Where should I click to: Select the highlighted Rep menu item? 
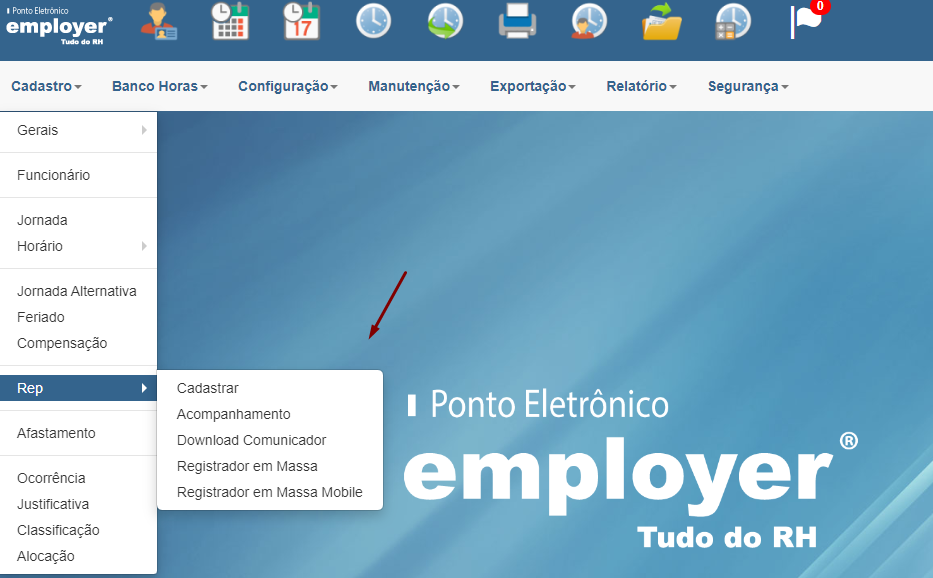(79, 388)
